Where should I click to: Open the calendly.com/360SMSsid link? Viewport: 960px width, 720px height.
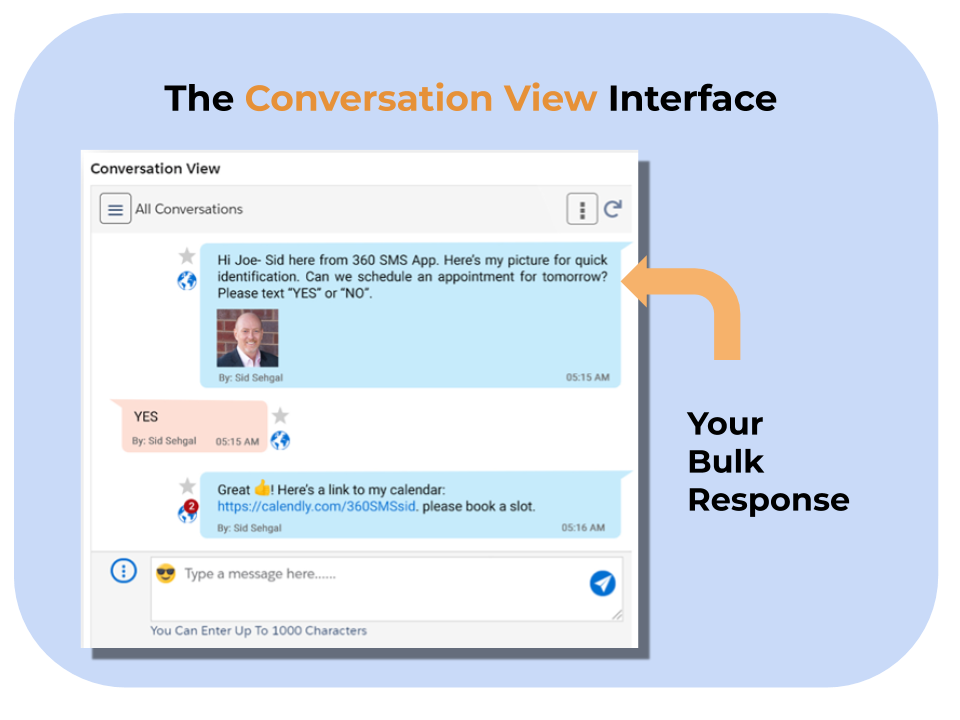click(317, 507)
